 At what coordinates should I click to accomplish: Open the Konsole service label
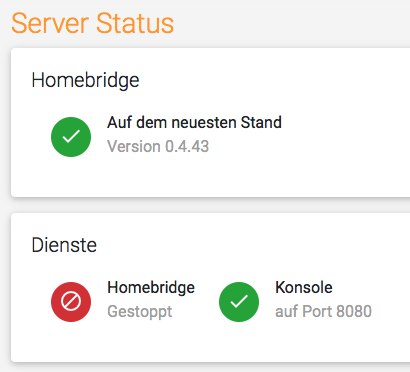(x=304, y=287)
